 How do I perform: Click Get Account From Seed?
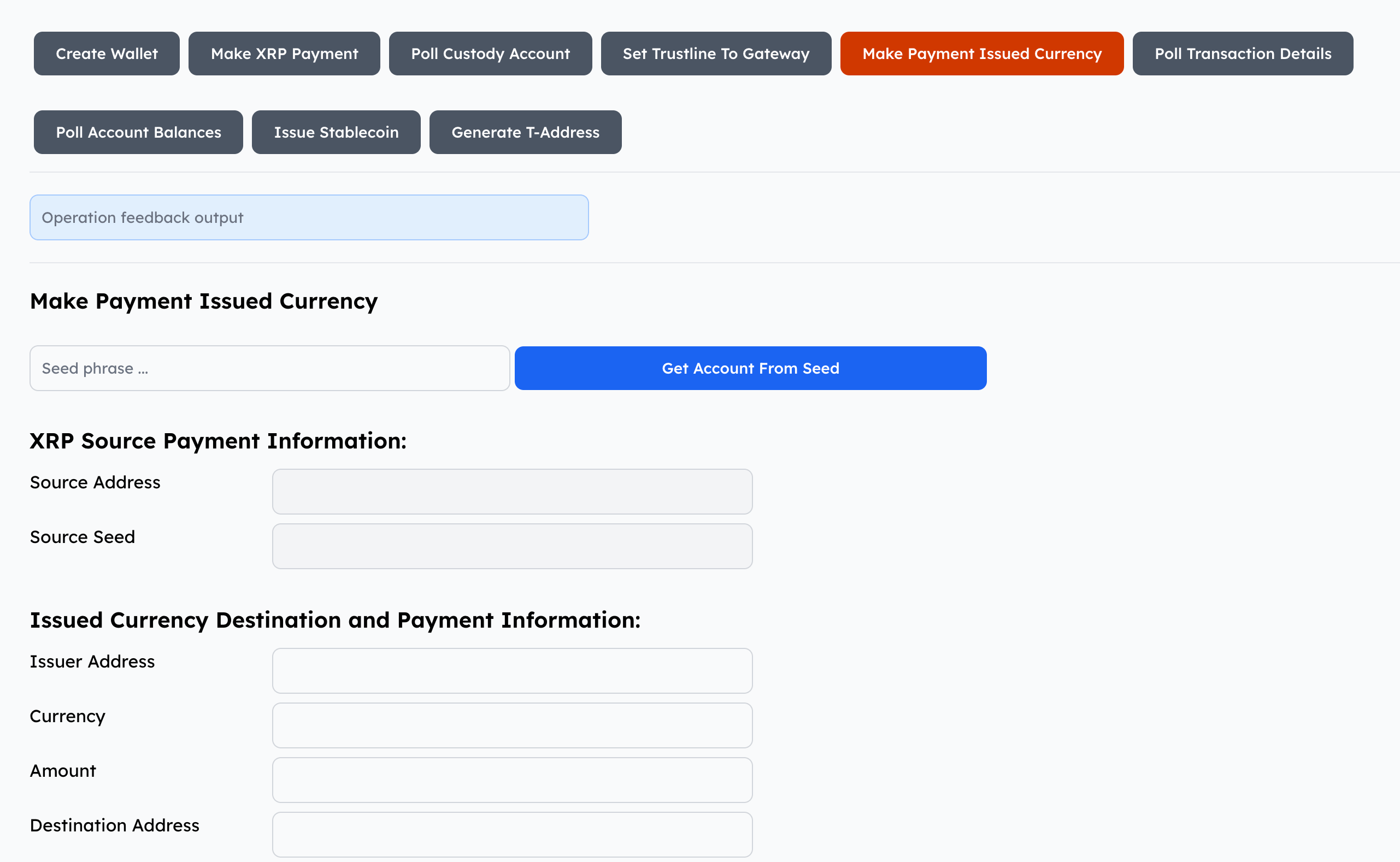tap(750, 368)
